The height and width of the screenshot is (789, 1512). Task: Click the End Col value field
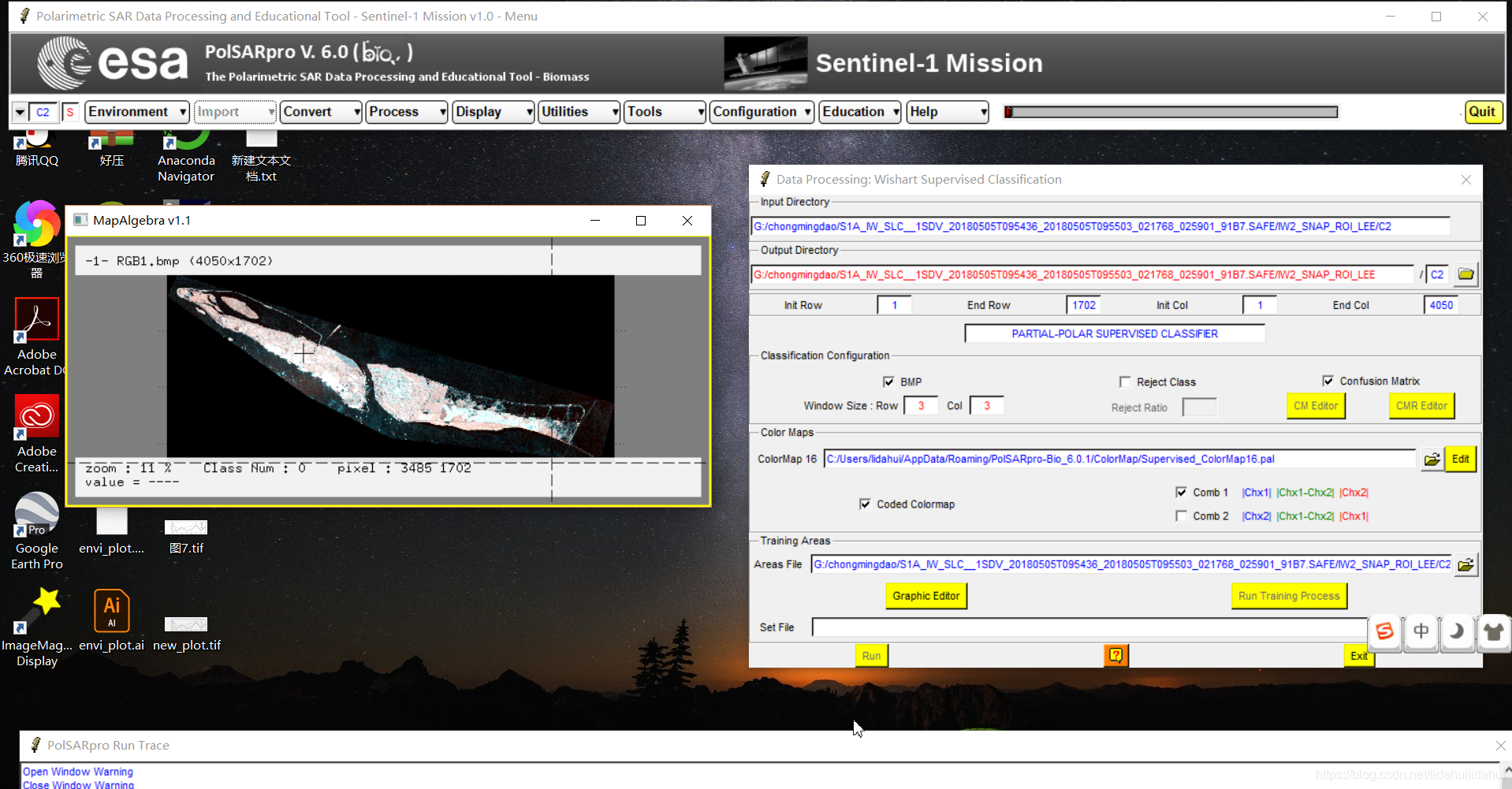(1441, 305)
